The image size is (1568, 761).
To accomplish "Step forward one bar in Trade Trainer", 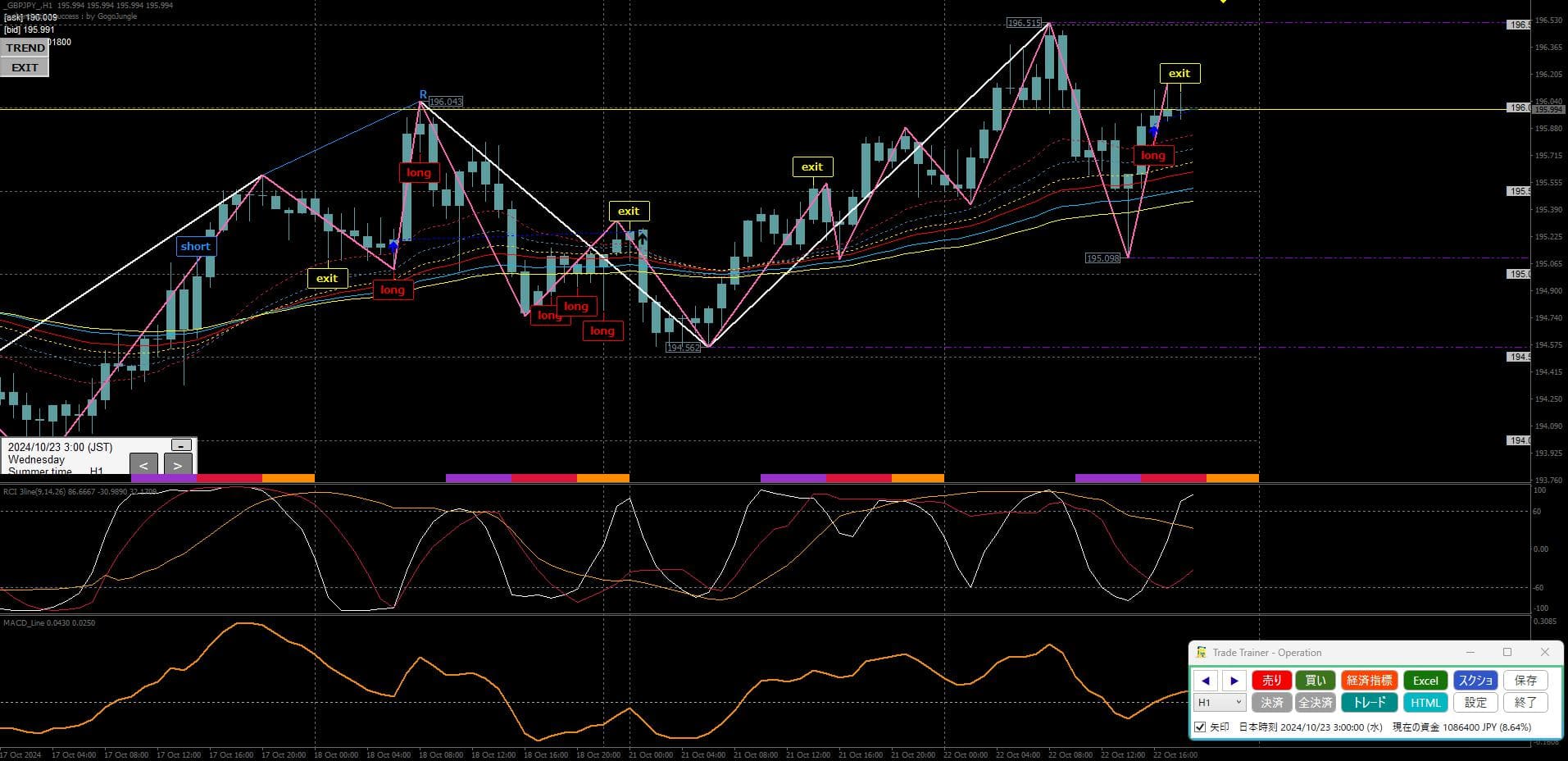I will pos(1234,681).
